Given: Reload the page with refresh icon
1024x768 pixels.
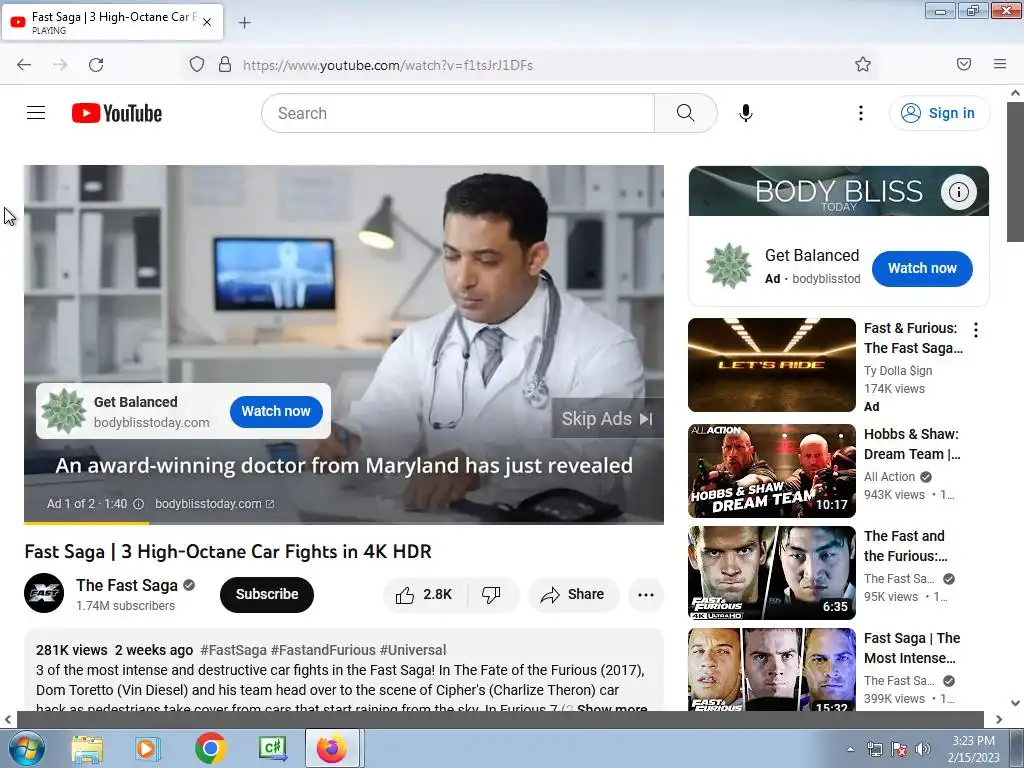Looking at the screenshot, I should tap(96, 65).
